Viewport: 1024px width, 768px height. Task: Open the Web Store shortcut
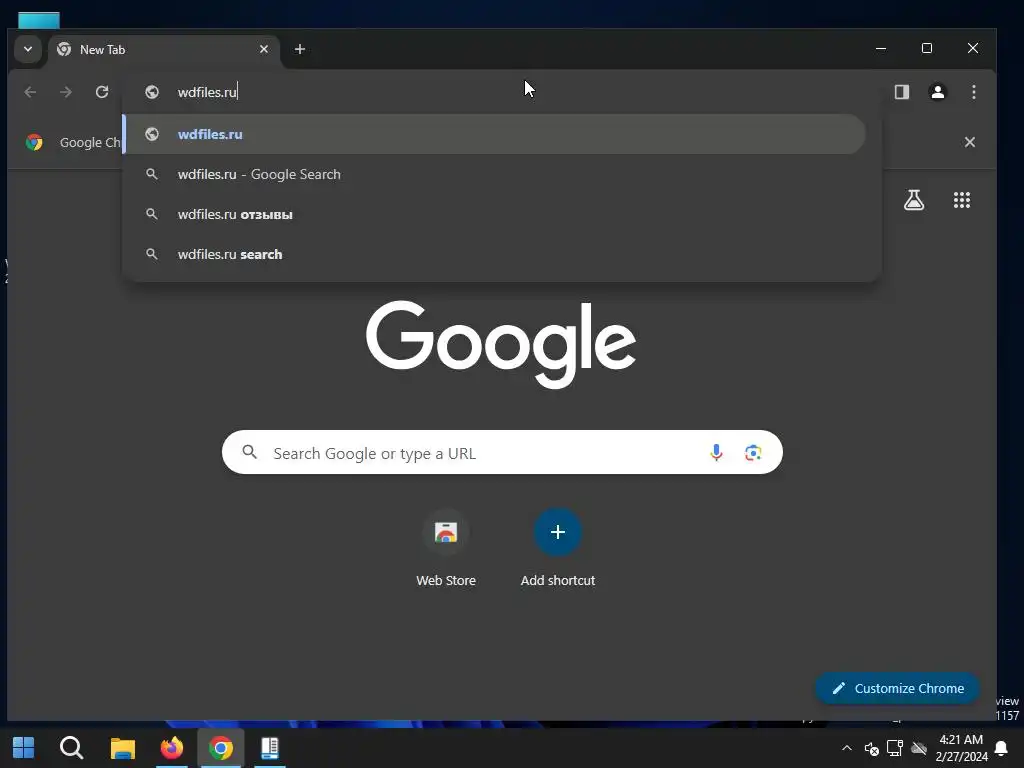tap(446, 549)
